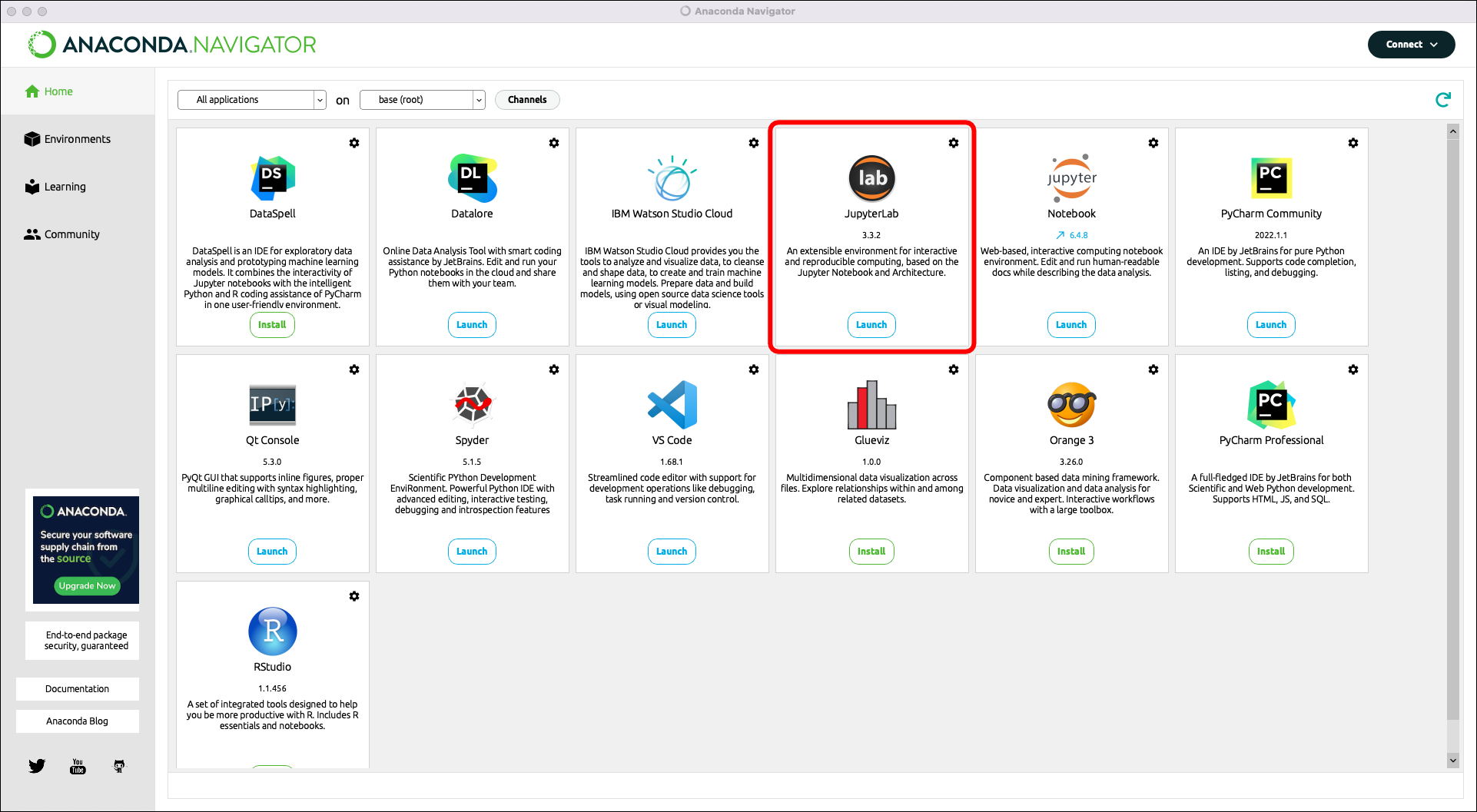
Task: Open JupyterLab gear settings menu
Action: [954, 143]
